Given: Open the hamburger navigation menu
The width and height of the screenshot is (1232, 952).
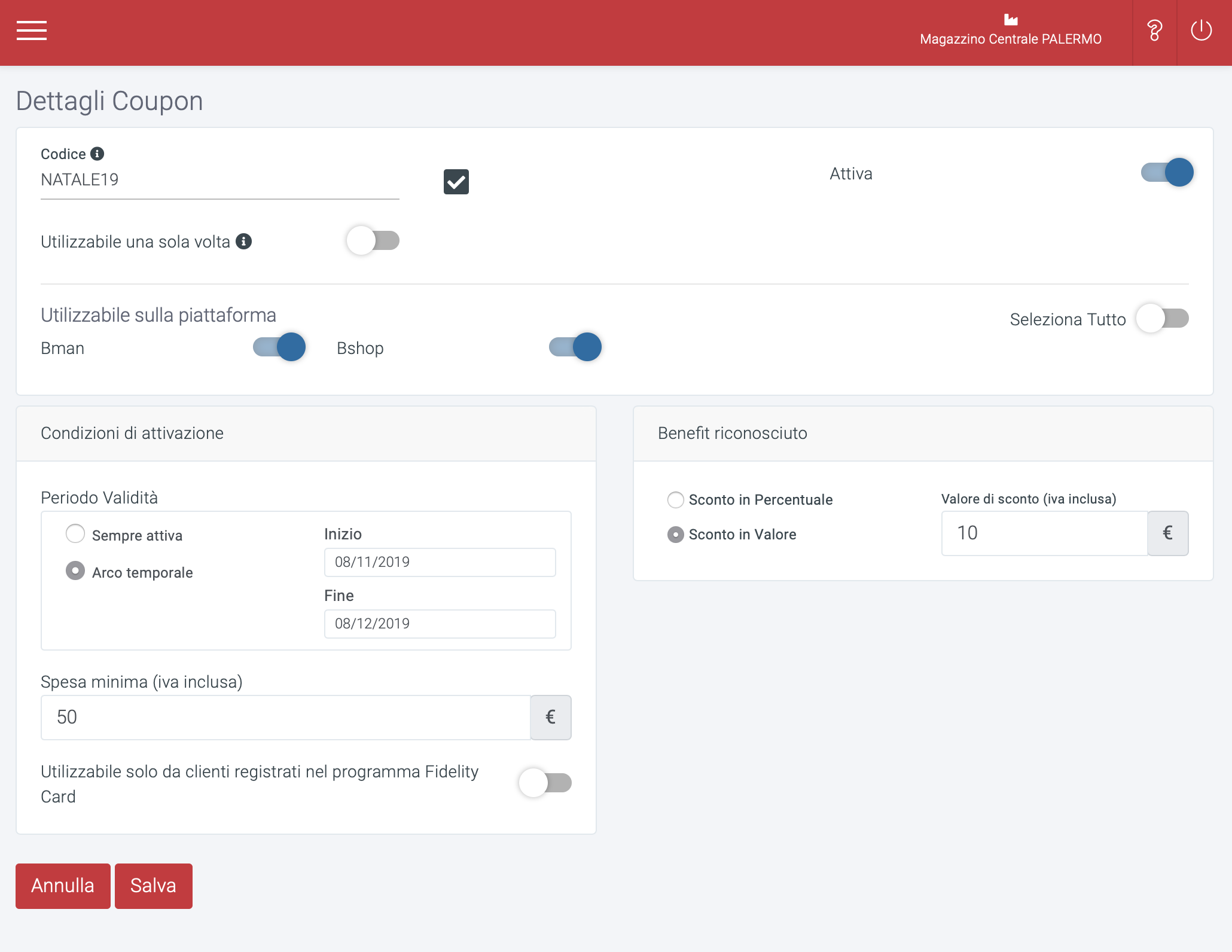Looking at the screenshot, I should click(x=32, y=30).
